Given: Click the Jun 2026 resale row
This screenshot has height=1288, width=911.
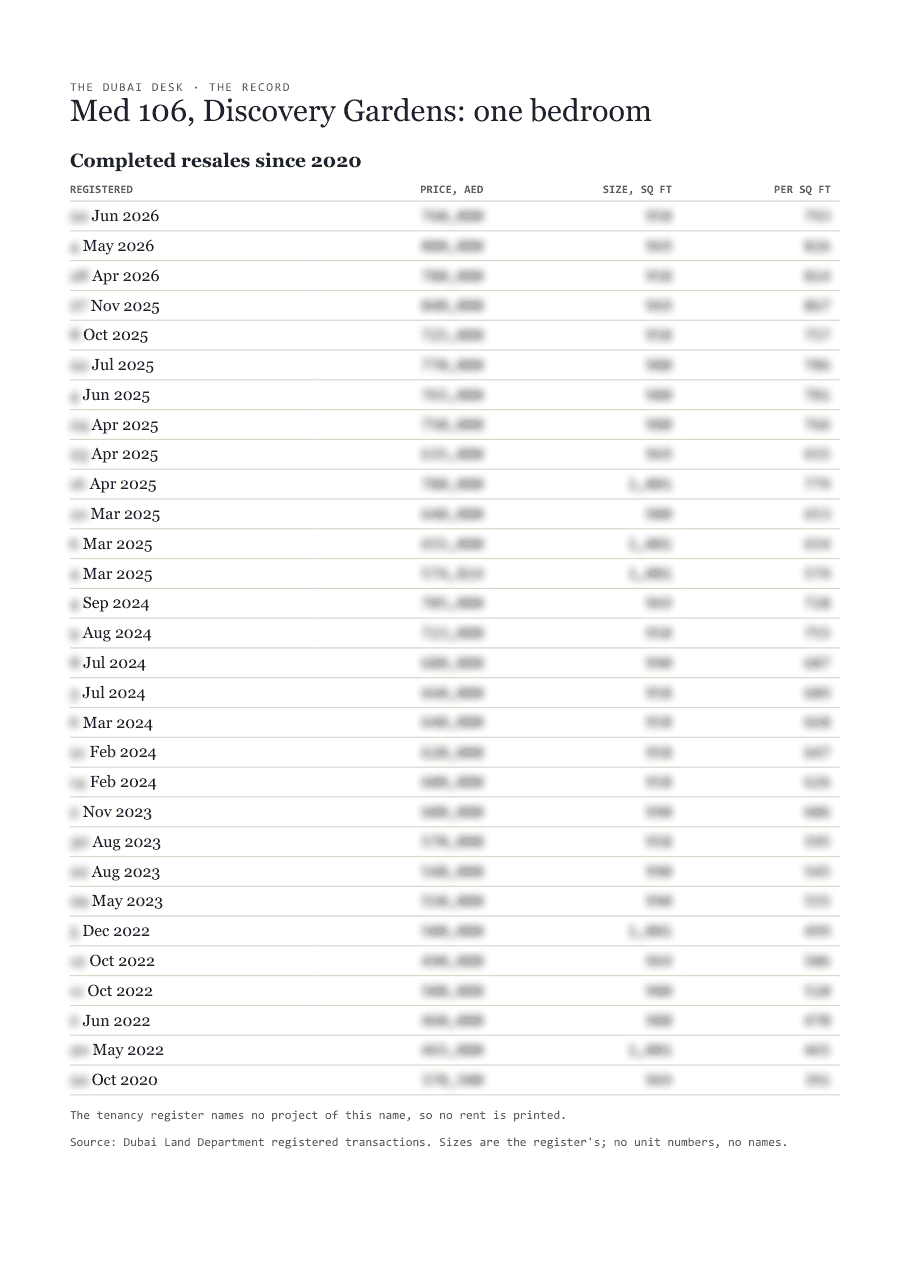Looking at the screenshot, I should point(455,216).
